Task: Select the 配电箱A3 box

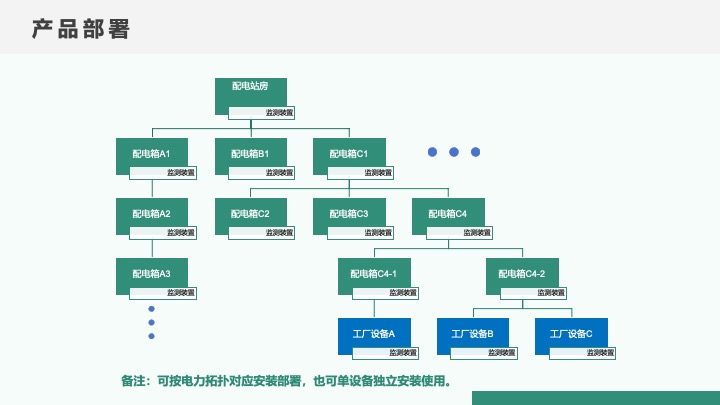Action: (x=152, y=273)
